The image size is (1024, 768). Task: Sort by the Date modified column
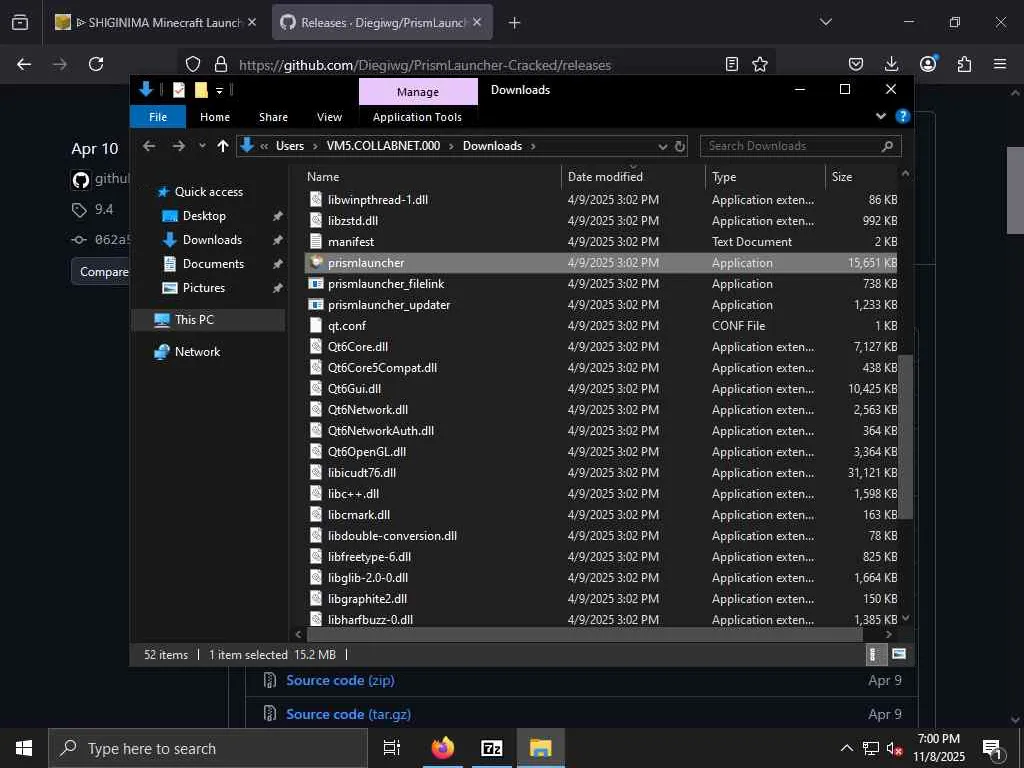coord(632,176)
